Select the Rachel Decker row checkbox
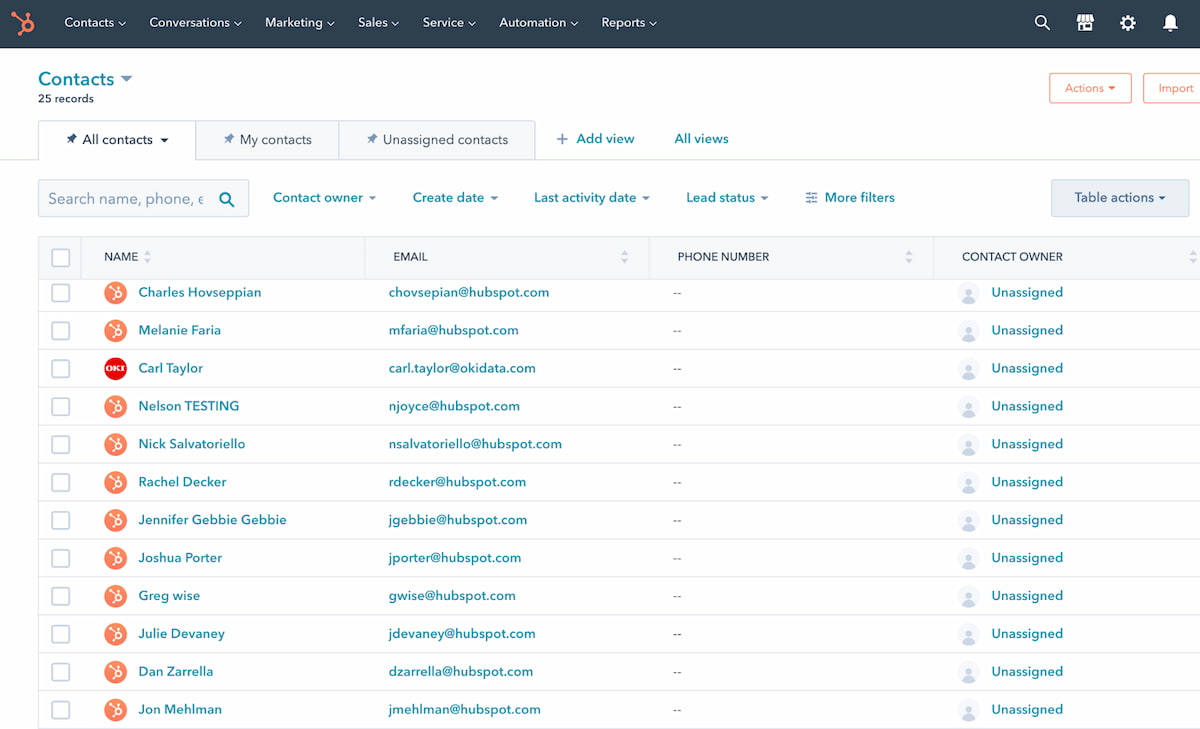The width and height of the screenshot is (1200, 729). [61, 482]
